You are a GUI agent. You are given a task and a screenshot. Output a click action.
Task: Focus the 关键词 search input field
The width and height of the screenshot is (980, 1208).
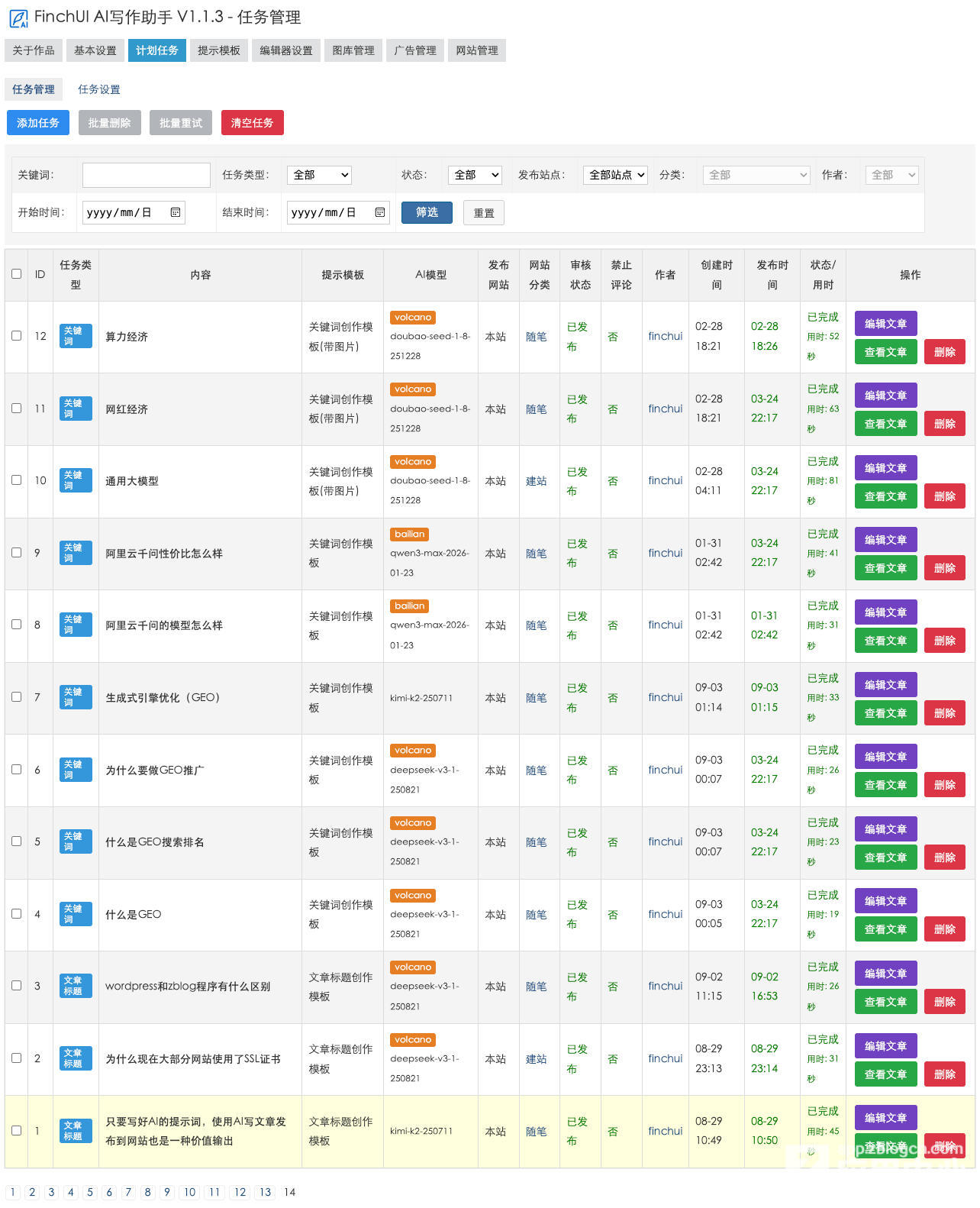coord(147,175)
